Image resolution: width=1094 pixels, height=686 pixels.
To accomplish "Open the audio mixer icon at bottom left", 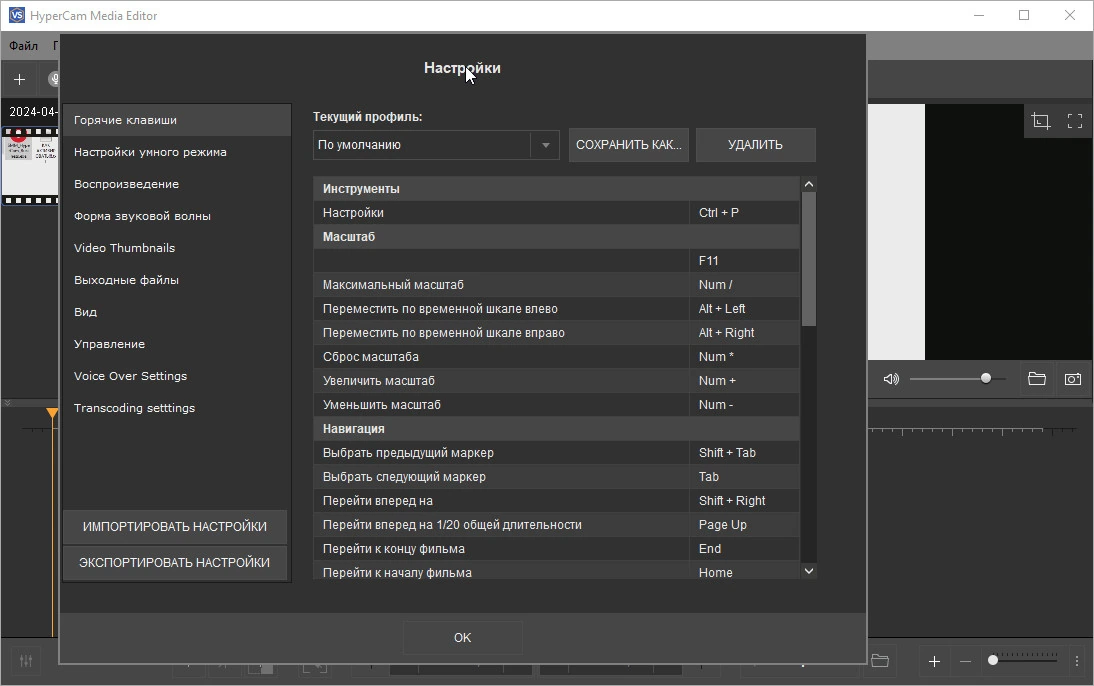I will (x=26, y=660).
